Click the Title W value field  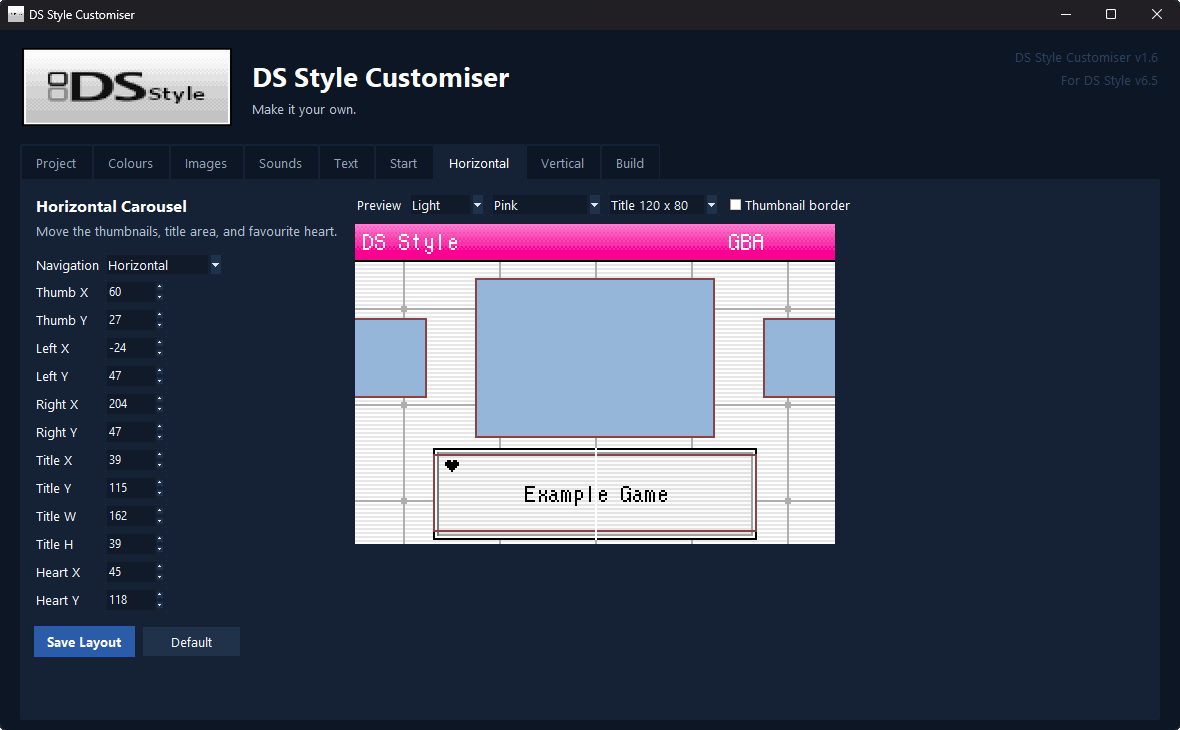130,516
